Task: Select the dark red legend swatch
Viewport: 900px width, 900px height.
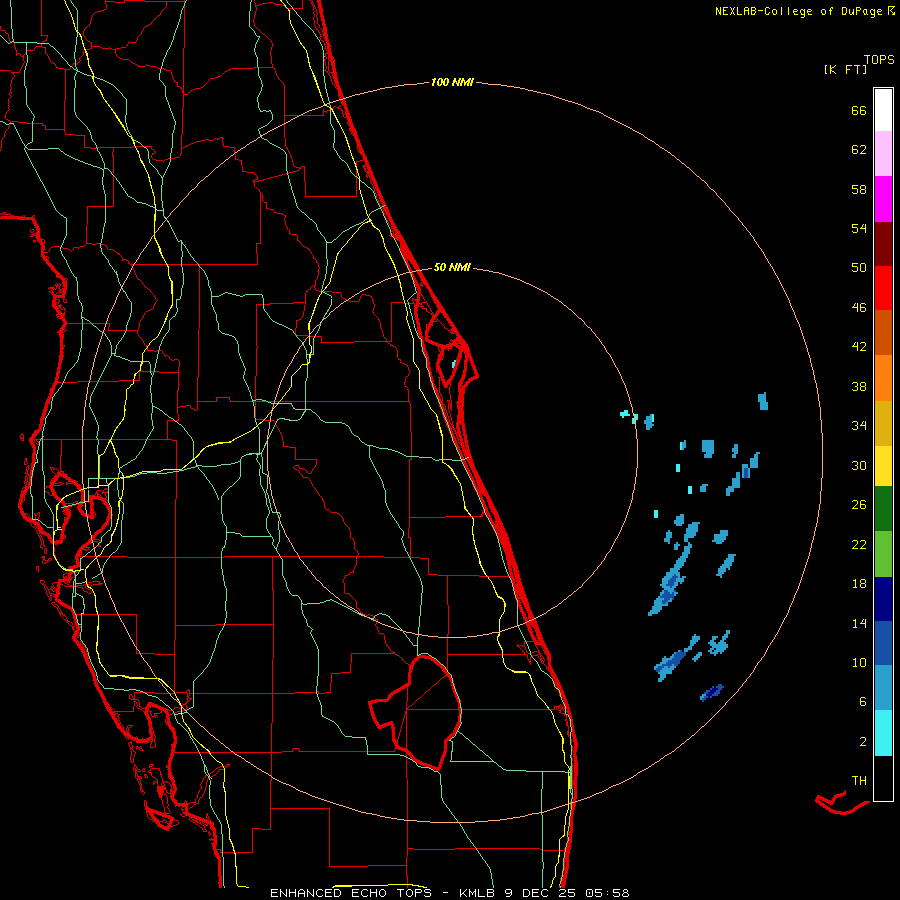Action: (883, 244)
